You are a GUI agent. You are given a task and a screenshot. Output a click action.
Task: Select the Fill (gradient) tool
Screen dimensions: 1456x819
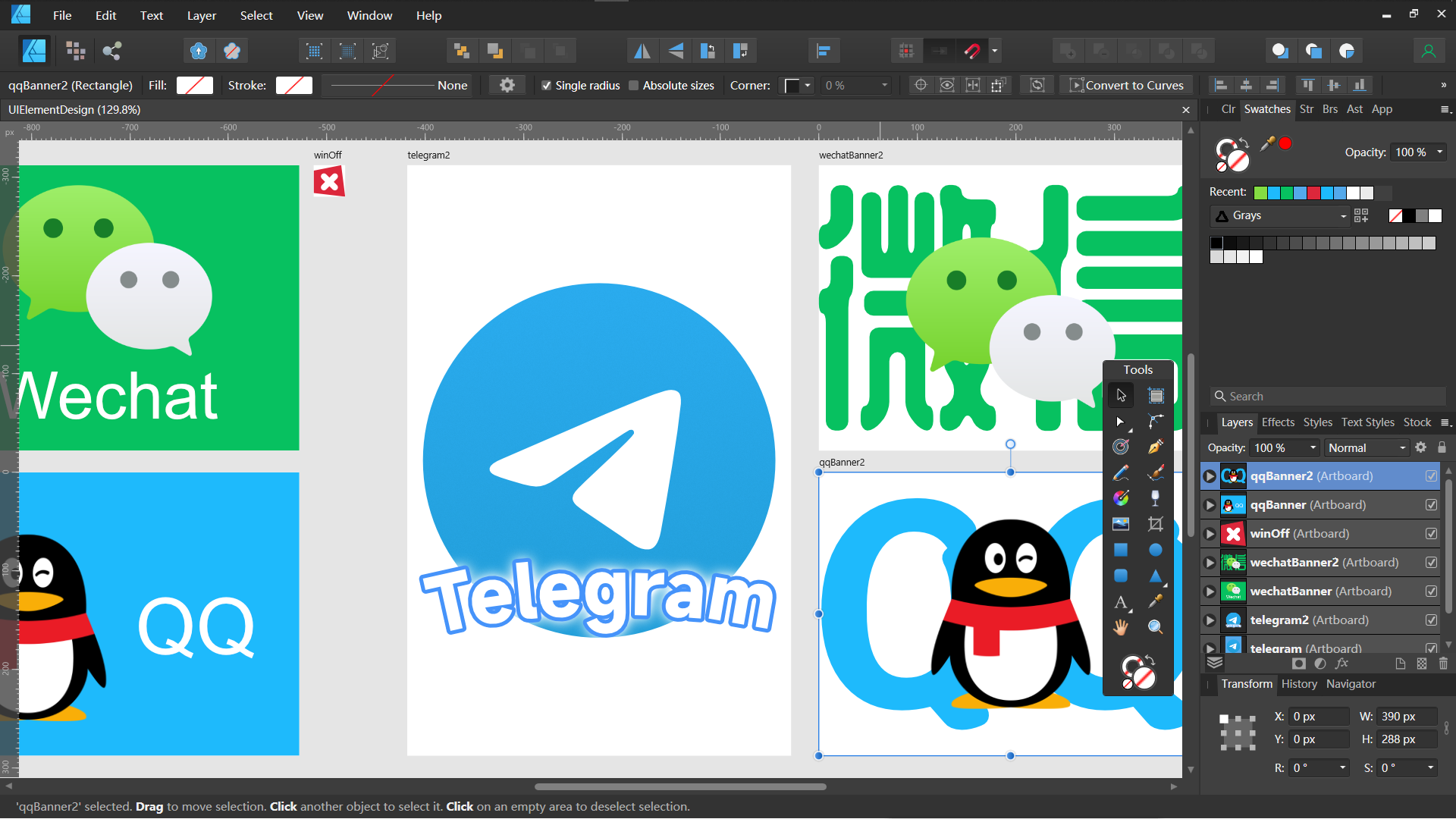click(x=1121, y=498)
